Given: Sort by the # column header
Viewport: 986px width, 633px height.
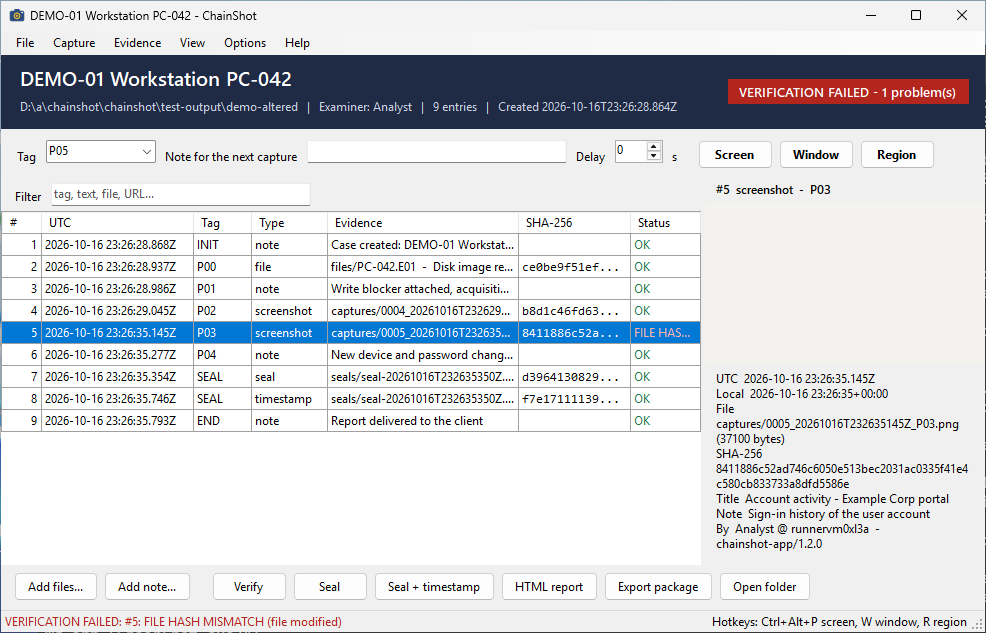Looking at the screenshot, I should (x=22, y=223).
